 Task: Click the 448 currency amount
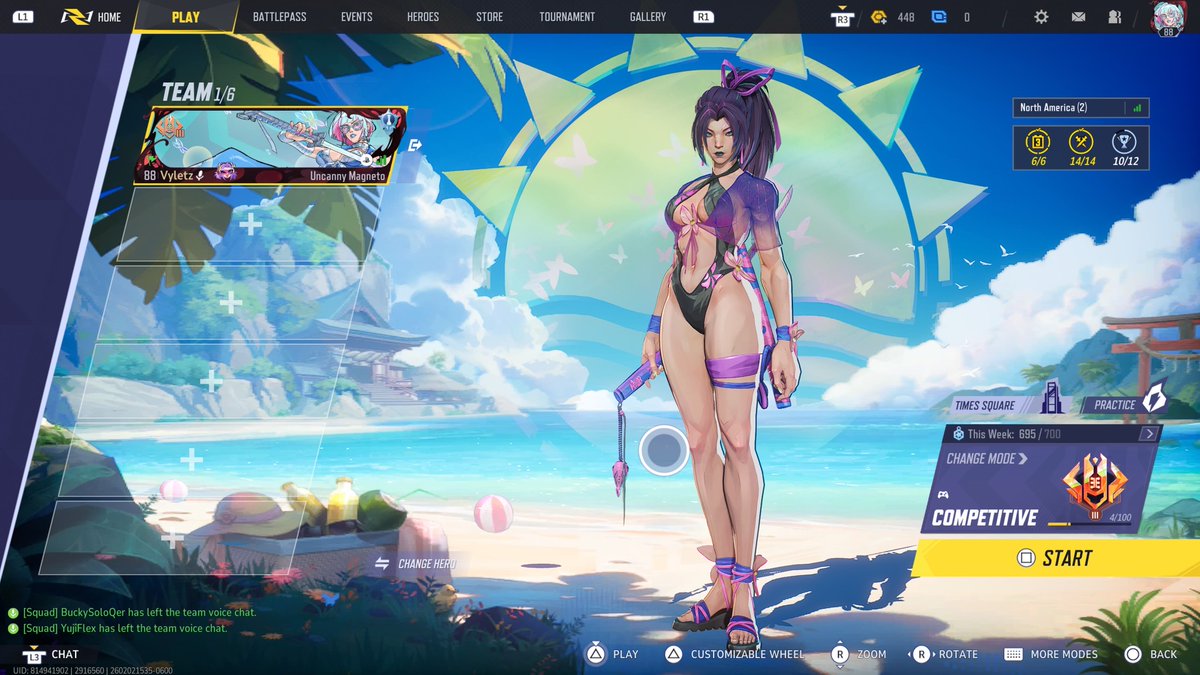(906, 17)
